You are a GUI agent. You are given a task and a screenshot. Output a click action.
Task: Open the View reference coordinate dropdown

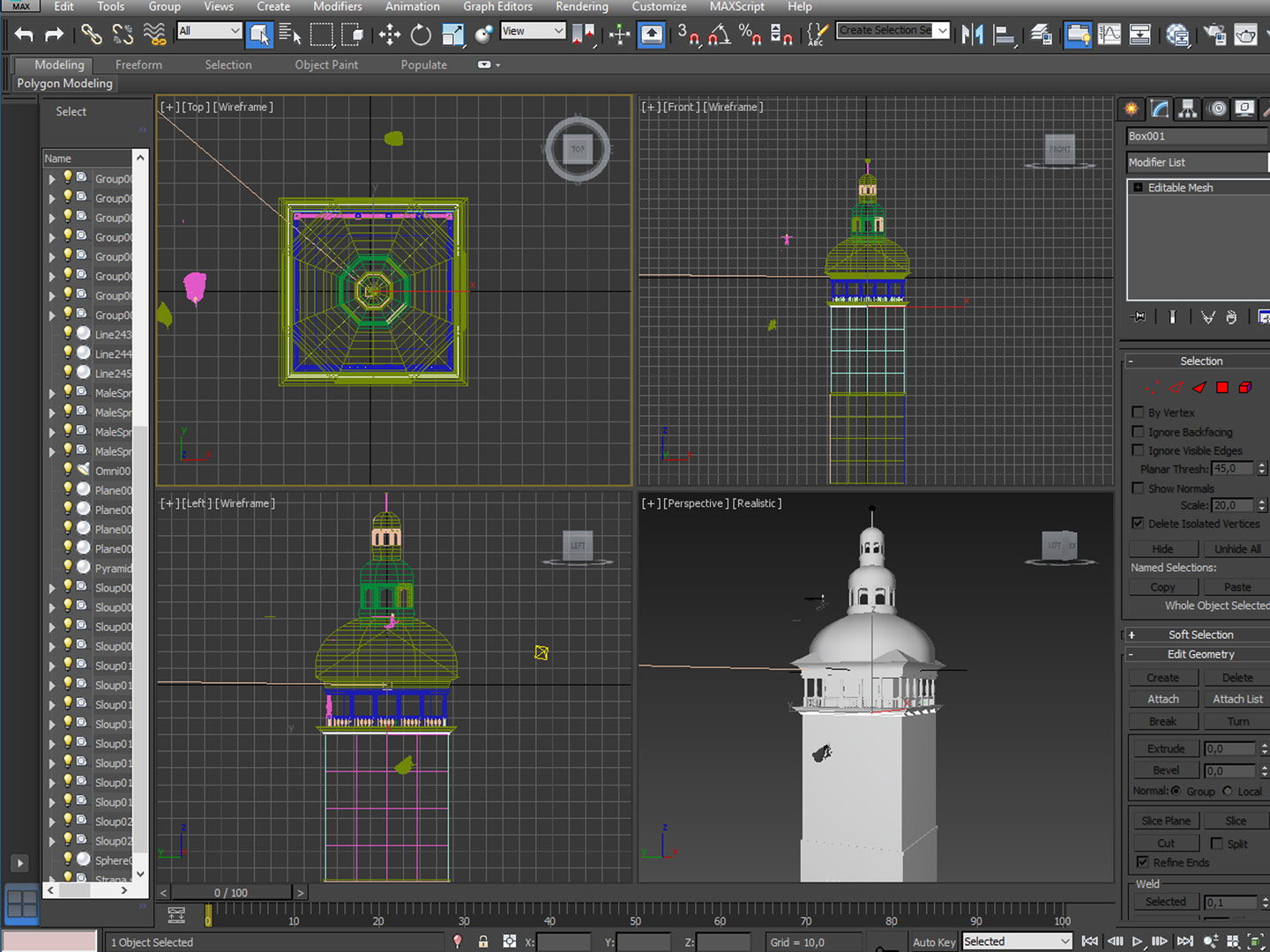pyautogui.click(x=533, y=31)
